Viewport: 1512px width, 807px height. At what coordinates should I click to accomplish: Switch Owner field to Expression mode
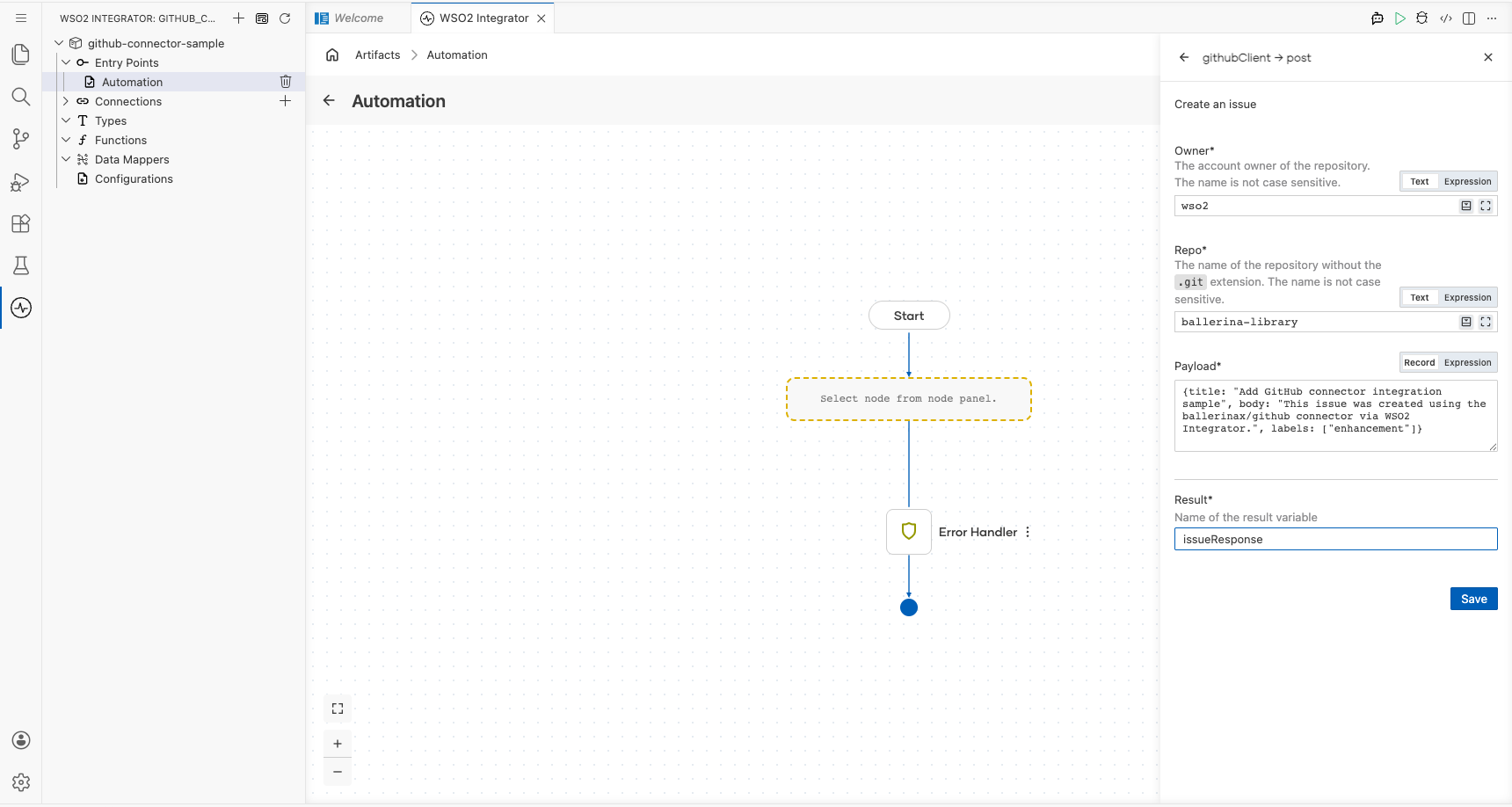tap(1468, 181)
